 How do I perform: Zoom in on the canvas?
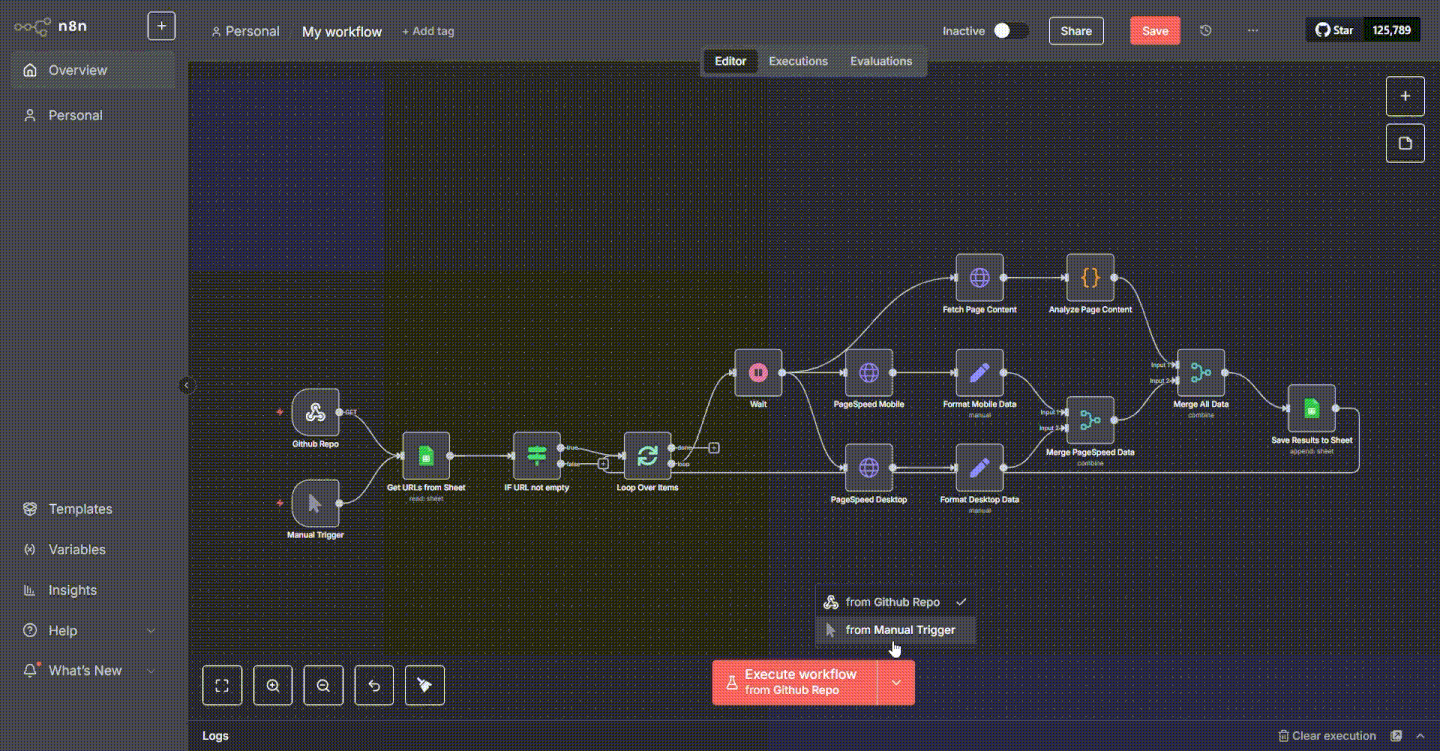tap(273, 686)
